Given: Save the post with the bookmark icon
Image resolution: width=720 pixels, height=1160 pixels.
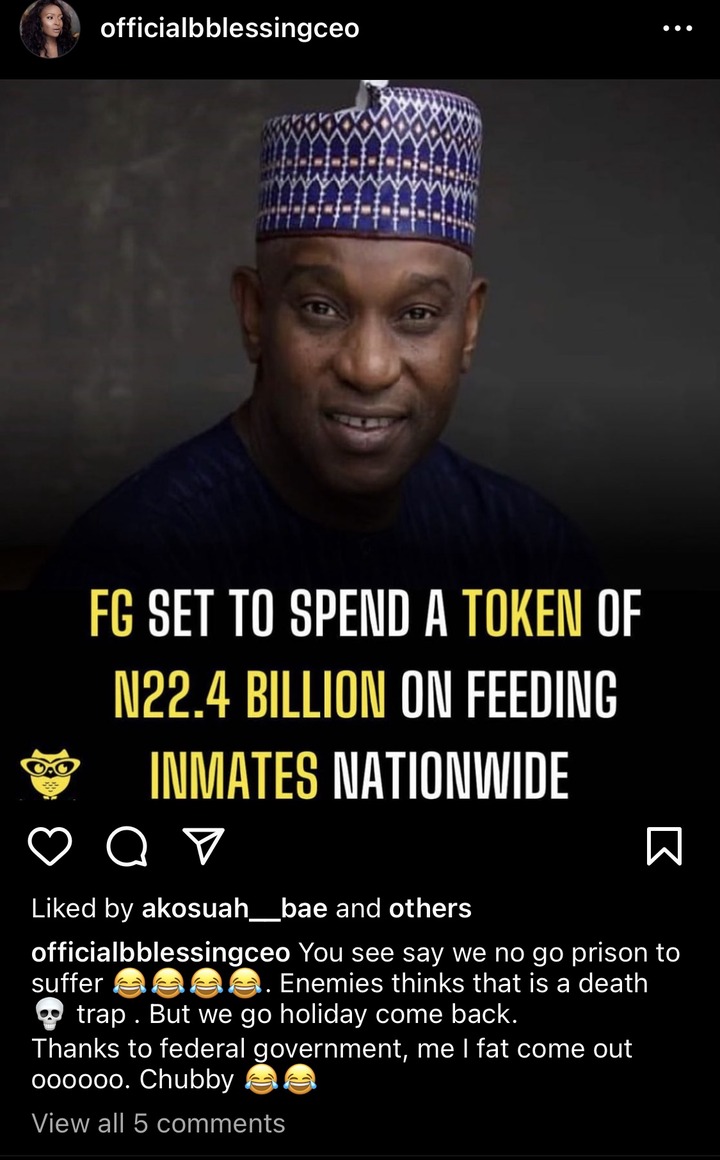Looking at the screenshot, I should tap(664, 846).
